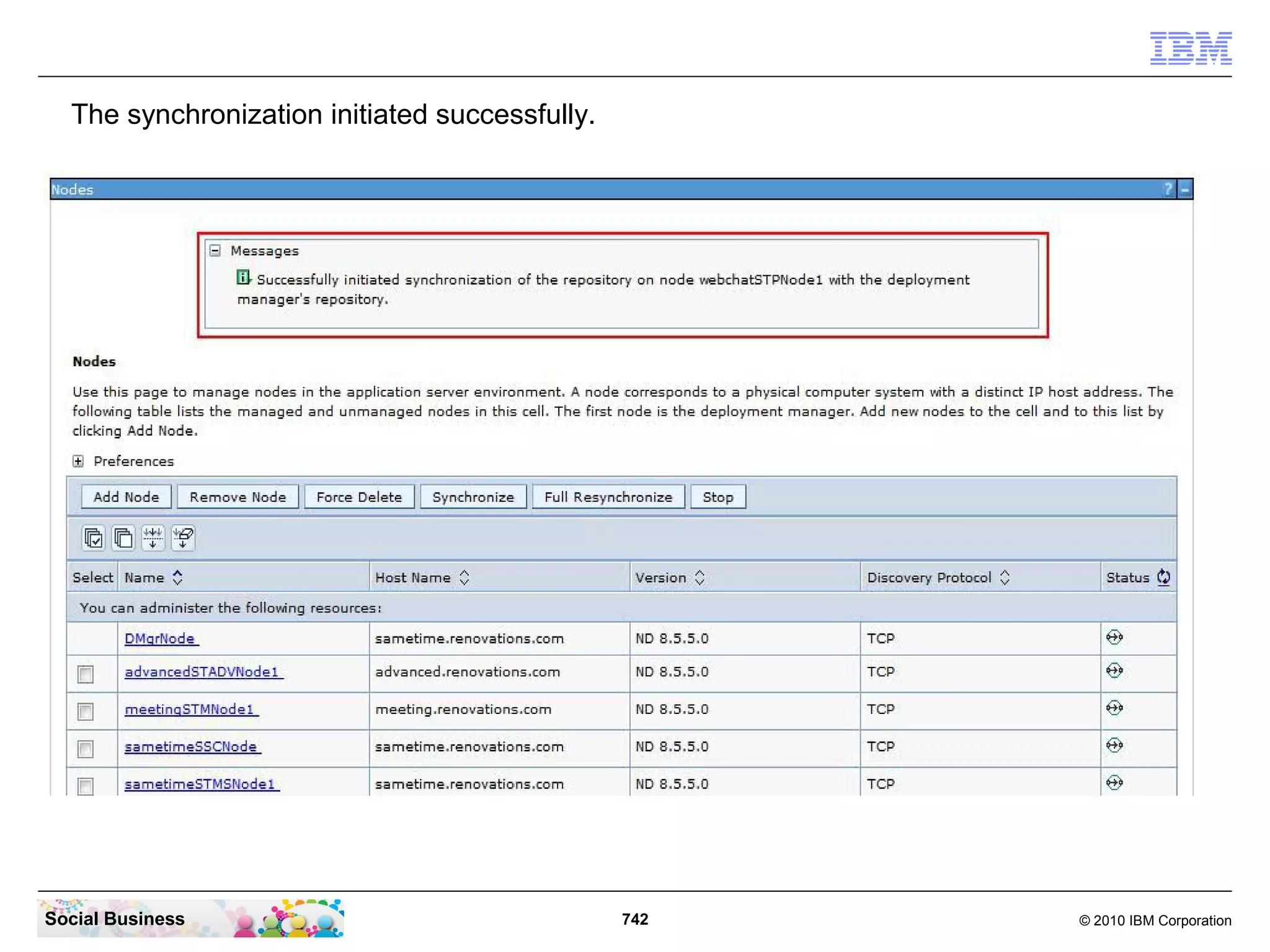Show the filter view icon
Viewport: 1270px width, 952px height.
153,537
